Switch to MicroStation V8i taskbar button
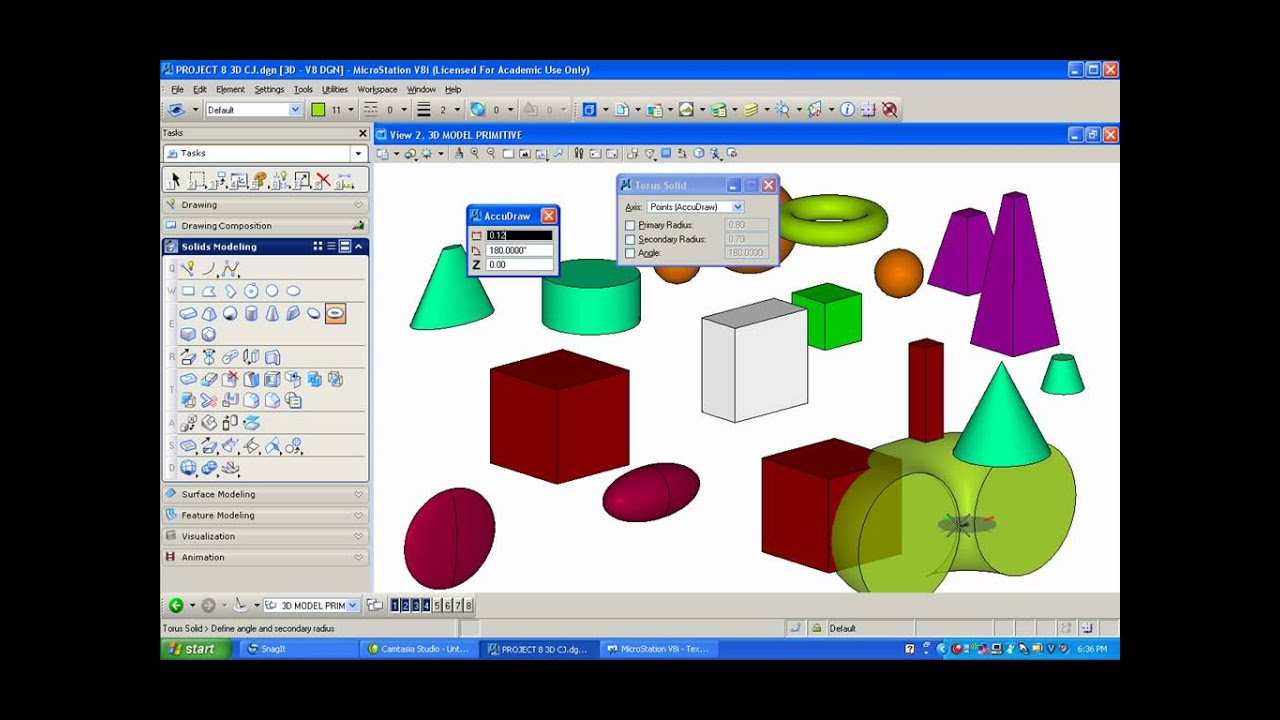Viewport: 1280px width, 720px height. pos(657,649)
